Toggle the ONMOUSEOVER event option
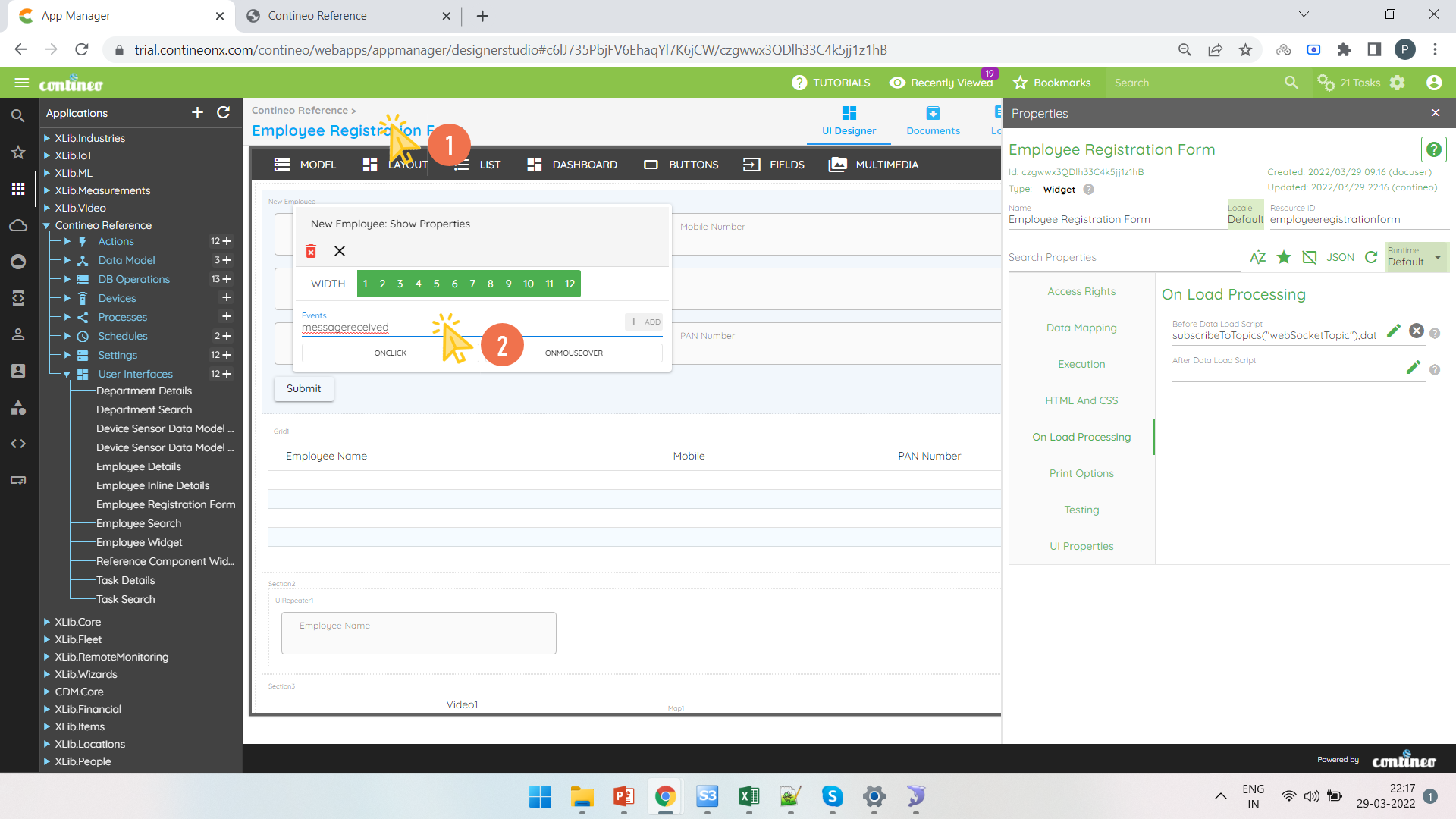1456x819 pixels. pos(573,353)
